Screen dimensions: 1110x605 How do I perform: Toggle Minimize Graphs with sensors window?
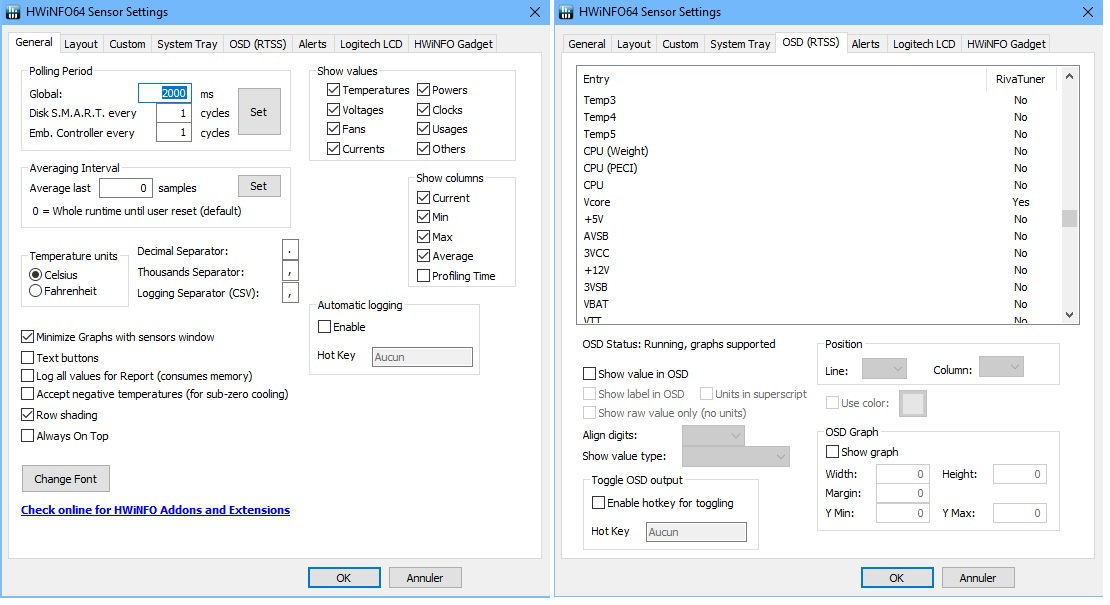[28, 337]
